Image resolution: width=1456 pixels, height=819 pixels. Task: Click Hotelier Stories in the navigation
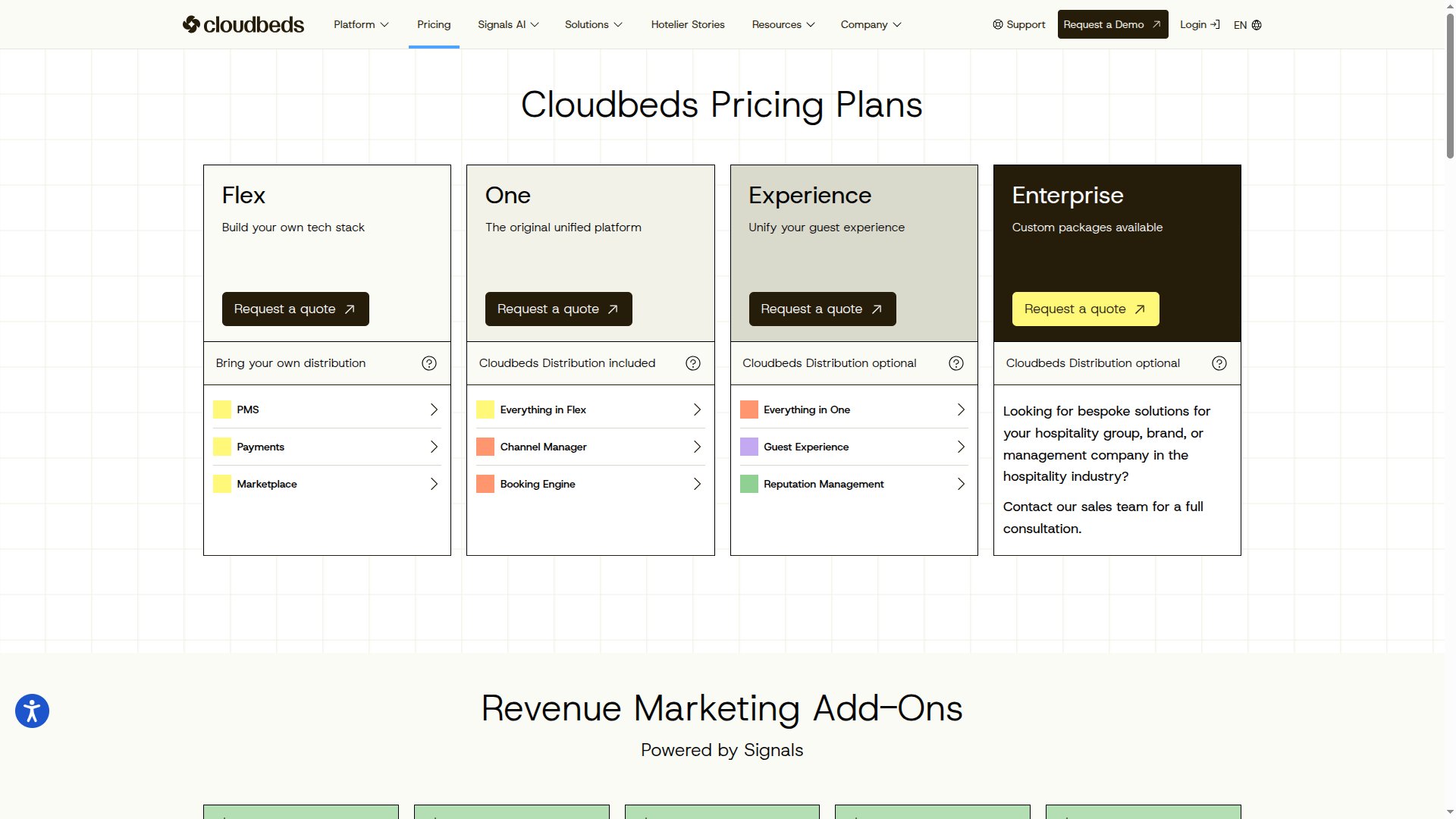pos(687,24)
